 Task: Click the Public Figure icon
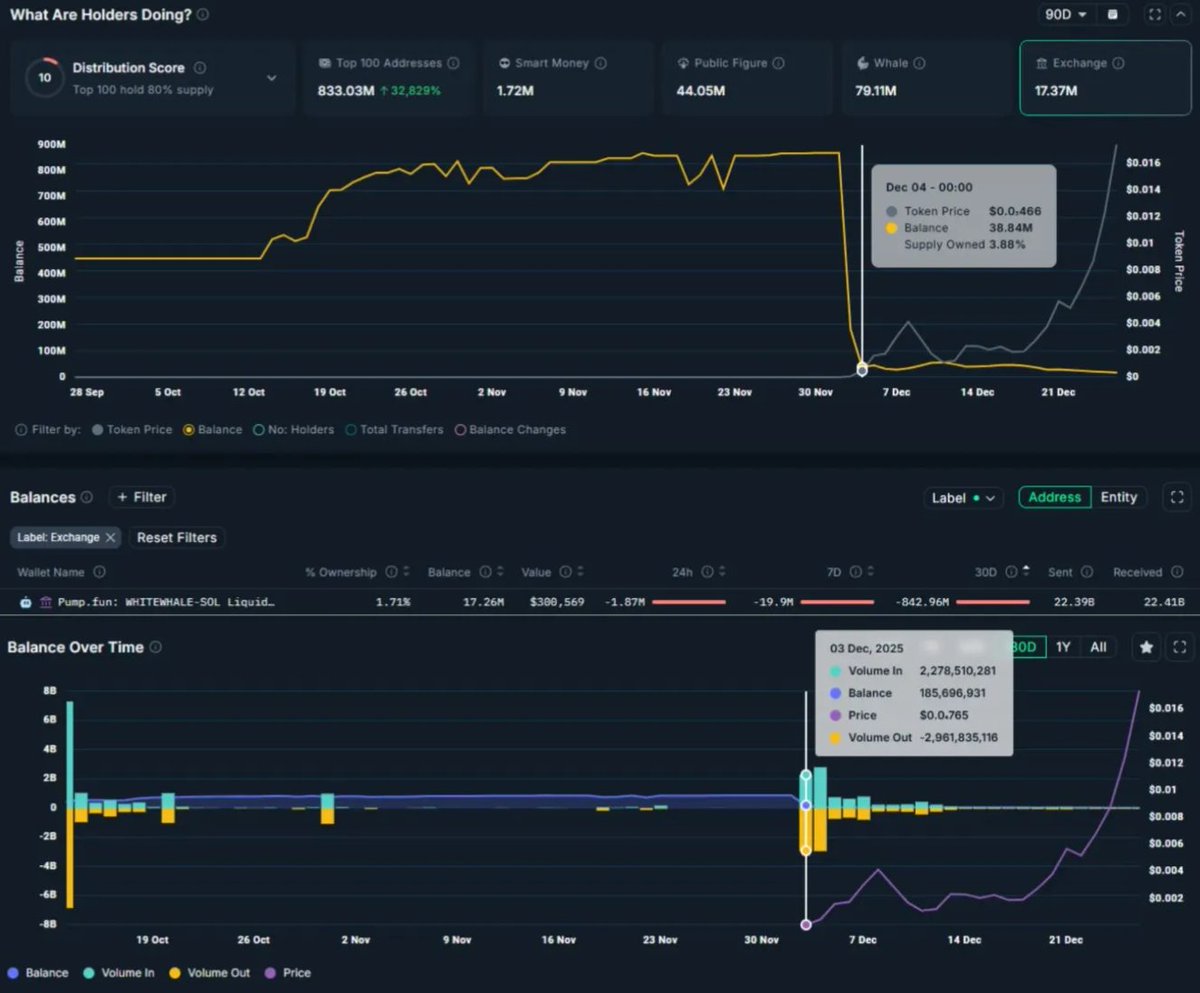(x=682, y=62)
